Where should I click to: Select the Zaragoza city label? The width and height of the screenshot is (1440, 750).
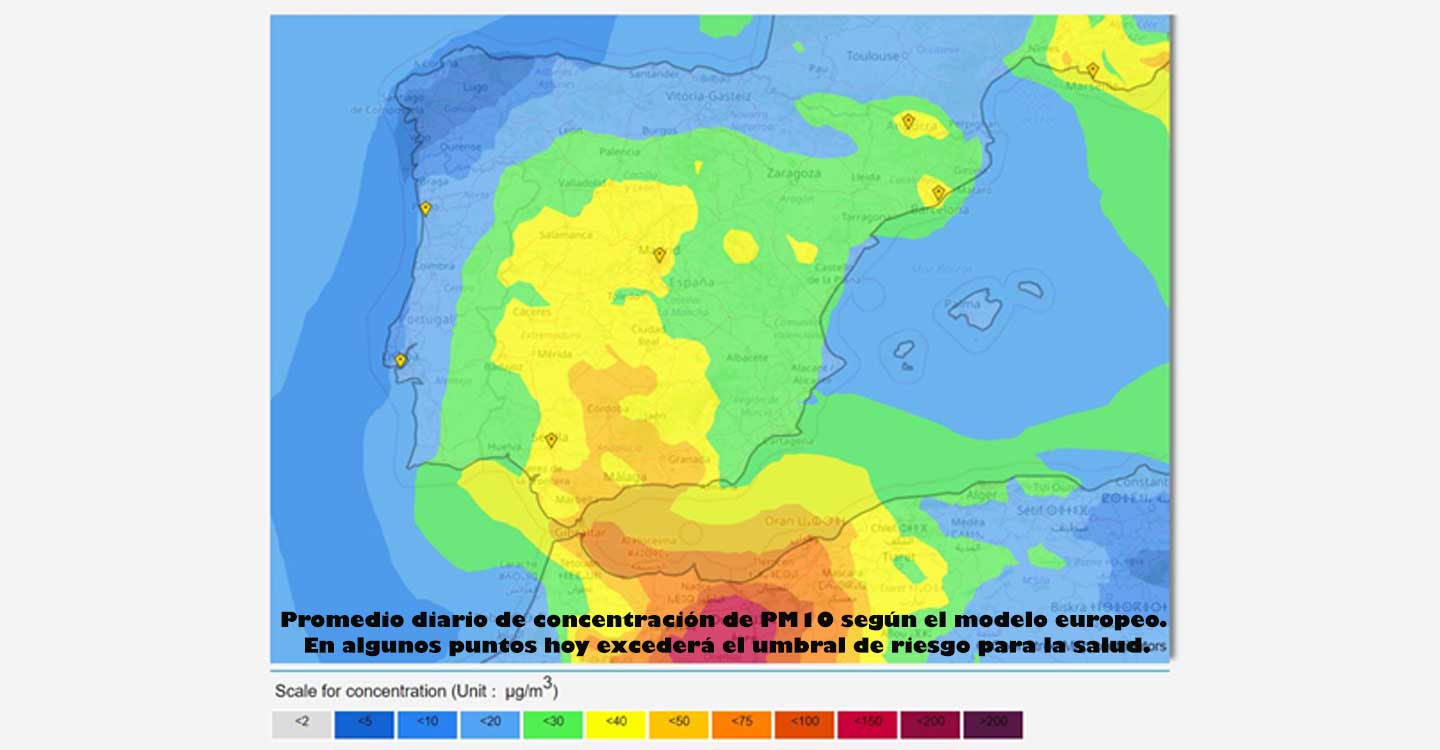click(x=793, y=173)
